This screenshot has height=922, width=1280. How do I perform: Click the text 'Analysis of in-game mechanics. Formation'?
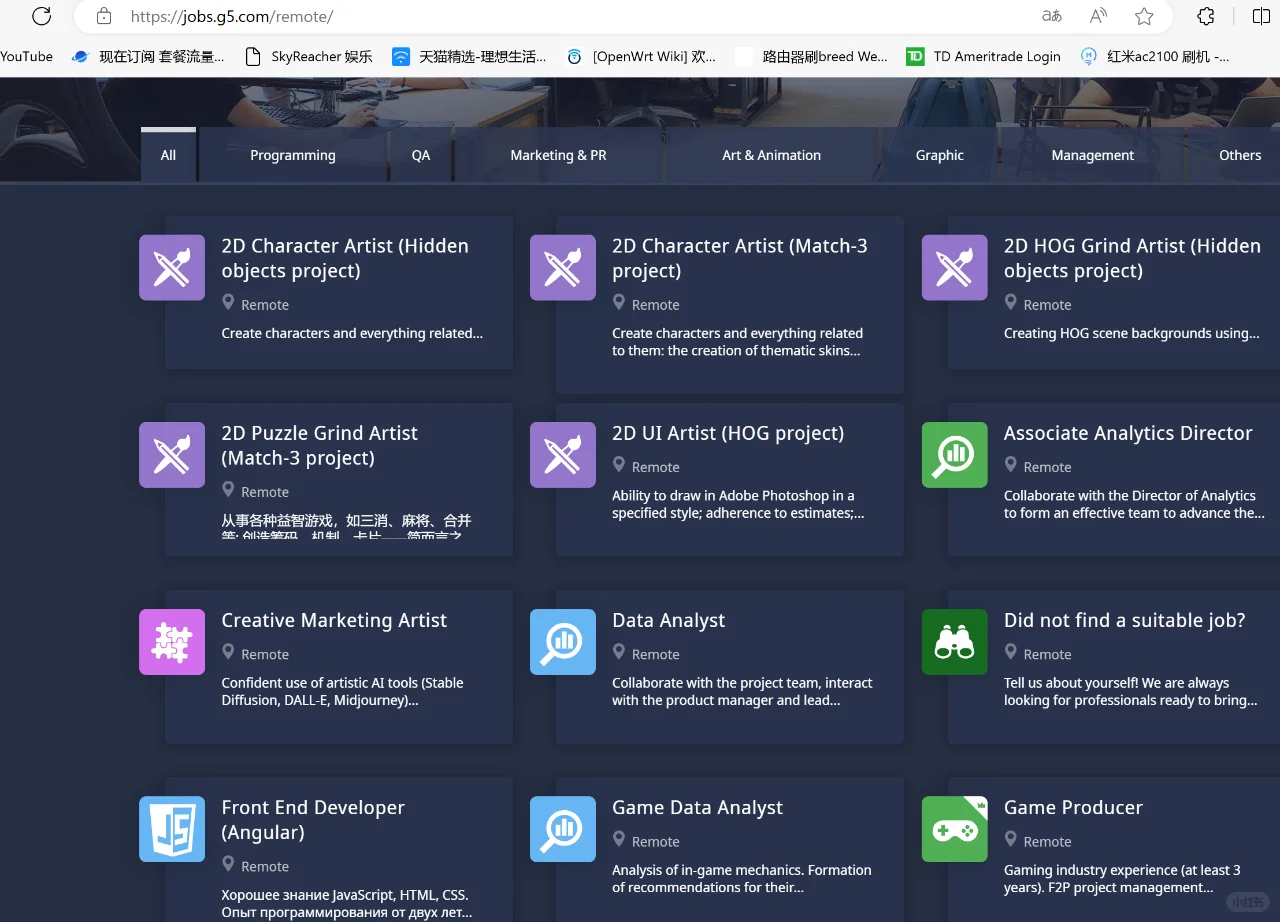pyautogui.click(x=742, y=870)
